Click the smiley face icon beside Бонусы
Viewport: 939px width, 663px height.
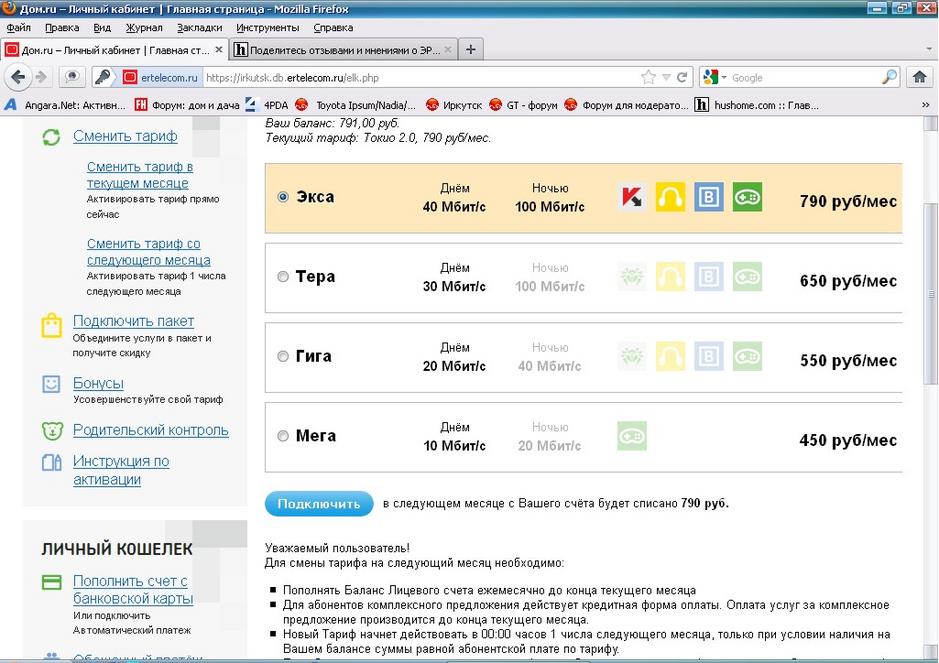pyautogui.click(x=52, y=384)
